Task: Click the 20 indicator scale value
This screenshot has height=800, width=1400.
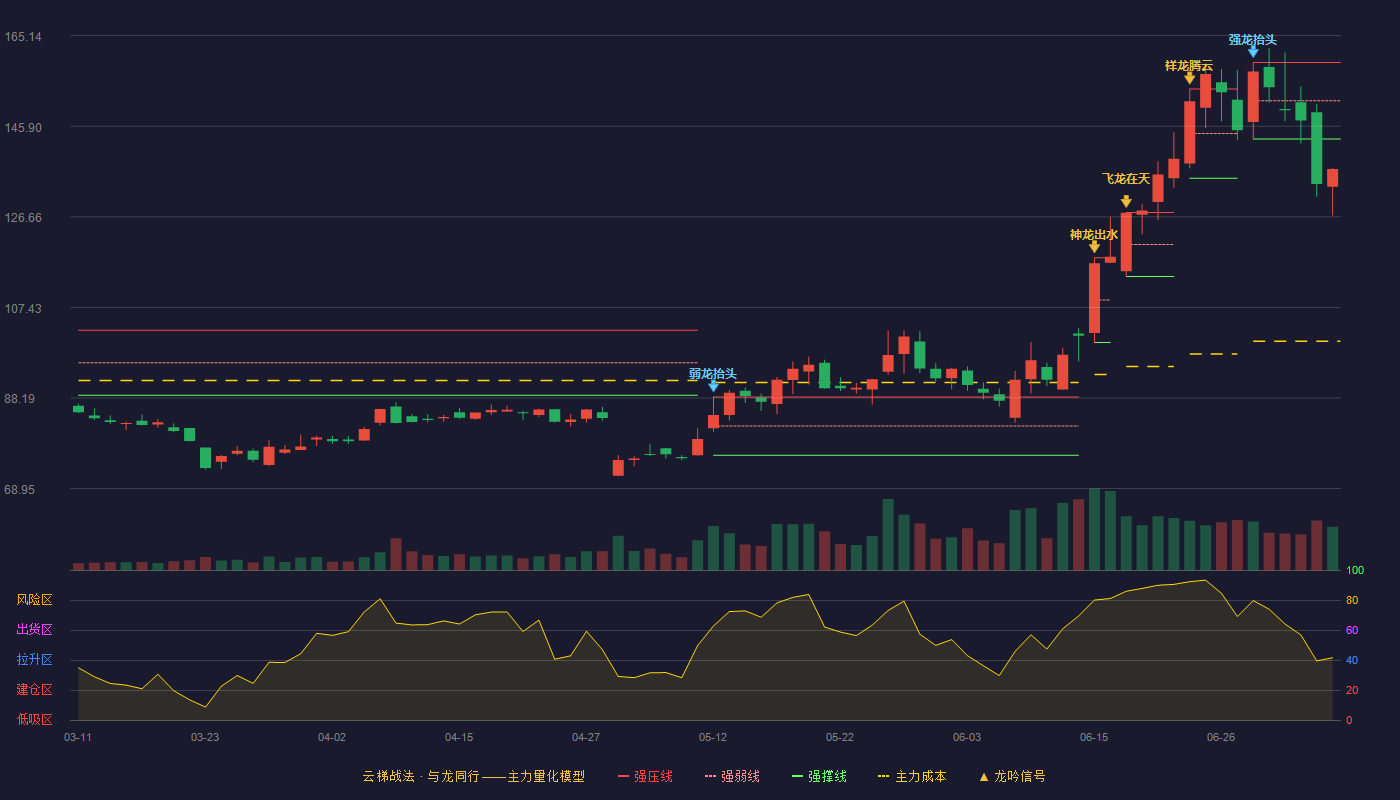Action: tap(1352, 690)
